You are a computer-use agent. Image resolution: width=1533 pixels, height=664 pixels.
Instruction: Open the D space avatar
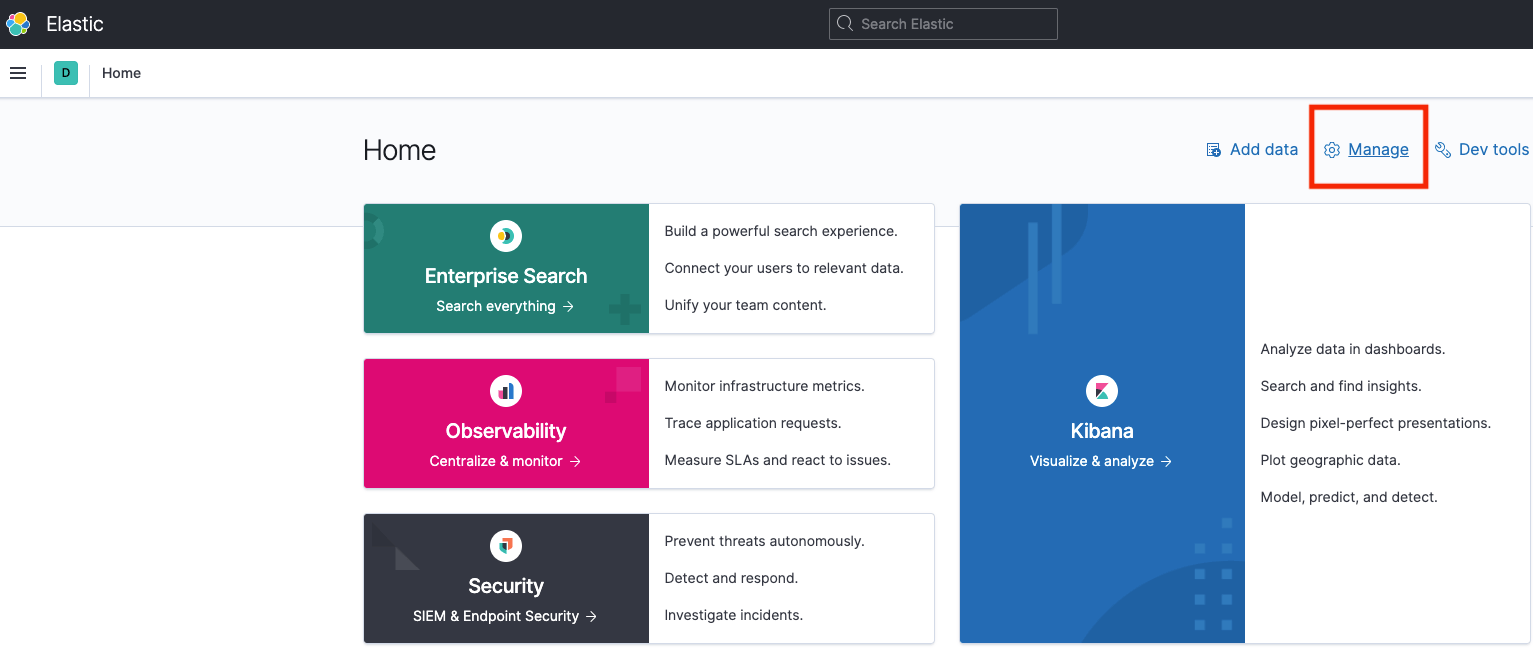(x=66, y=73)
